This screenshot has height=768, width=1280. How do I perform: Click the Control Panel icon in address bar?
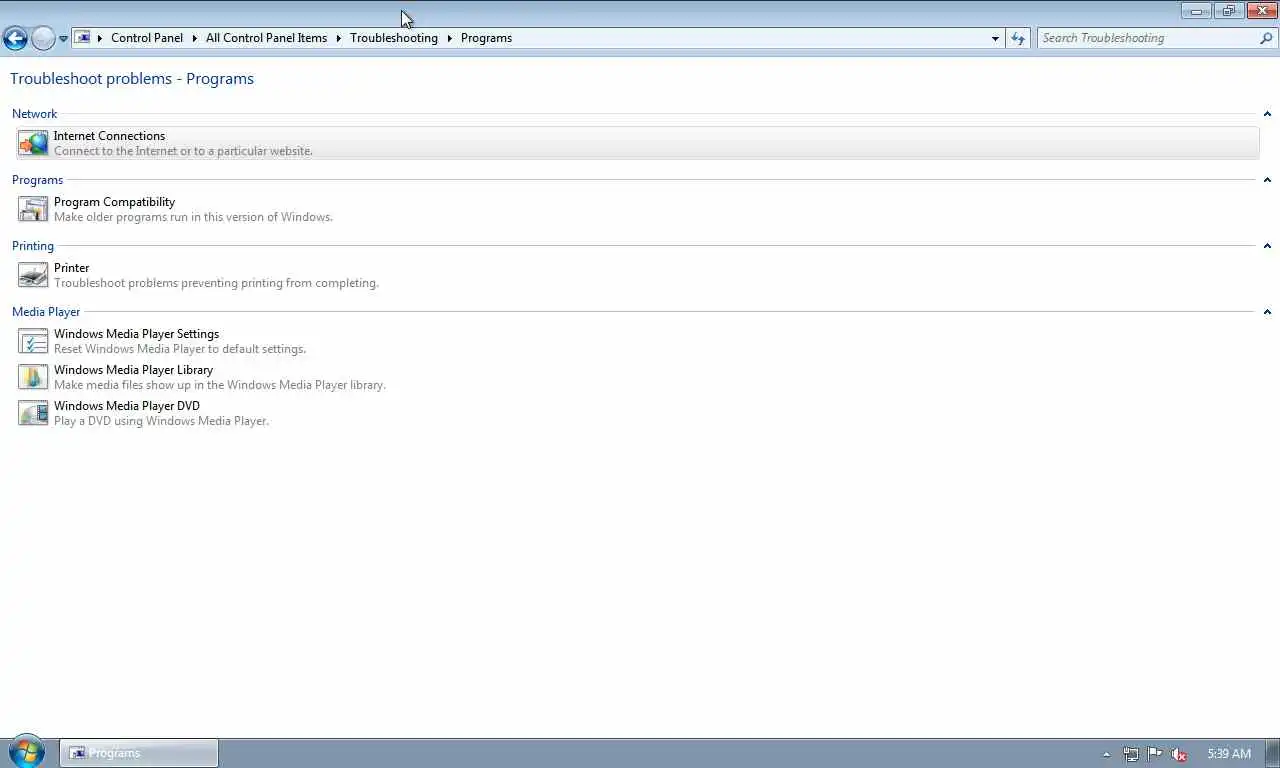[x=83, y=38]
